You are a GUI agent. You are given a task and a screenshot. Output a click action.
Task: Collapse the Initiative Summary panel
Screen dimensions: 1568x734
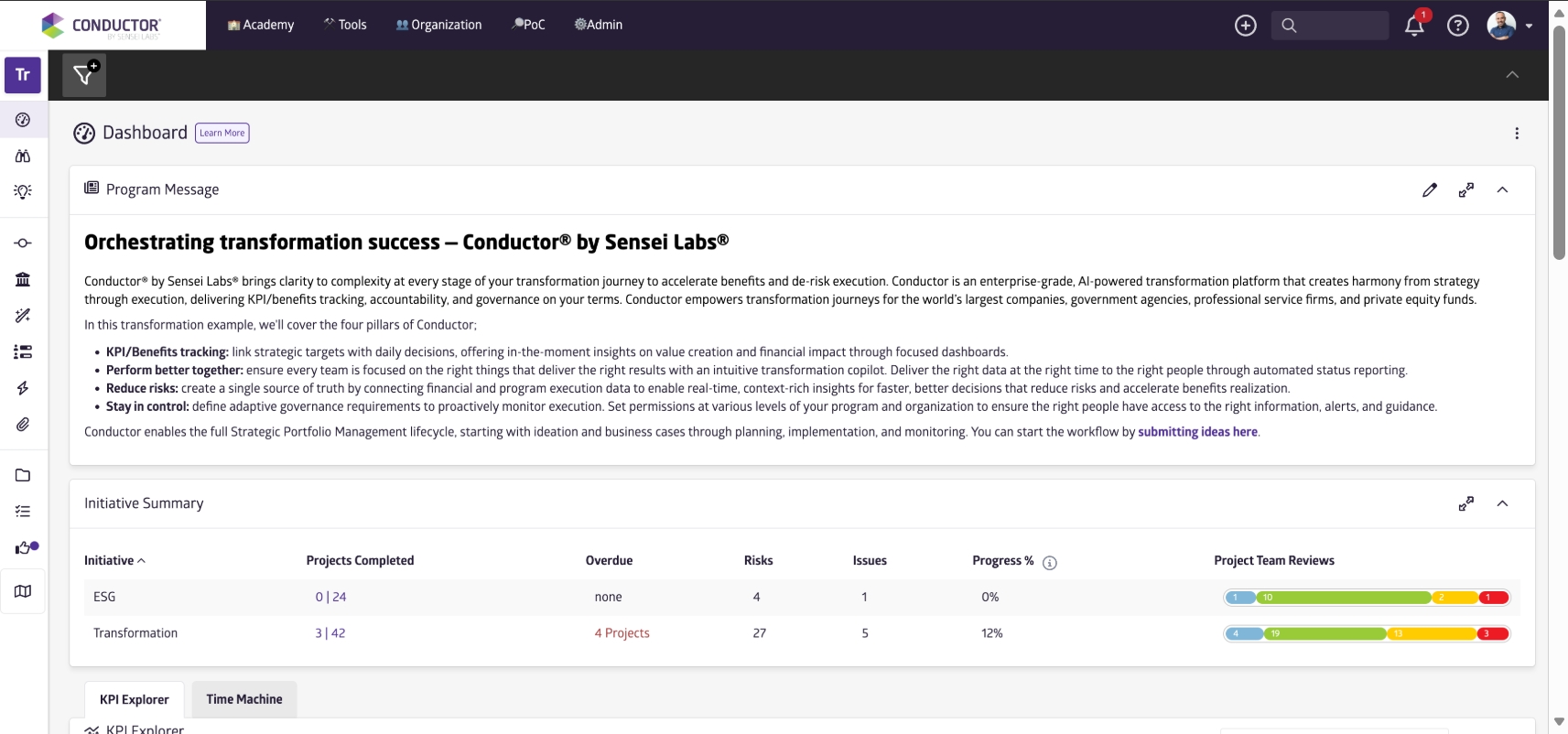(x=1502, y=504)
